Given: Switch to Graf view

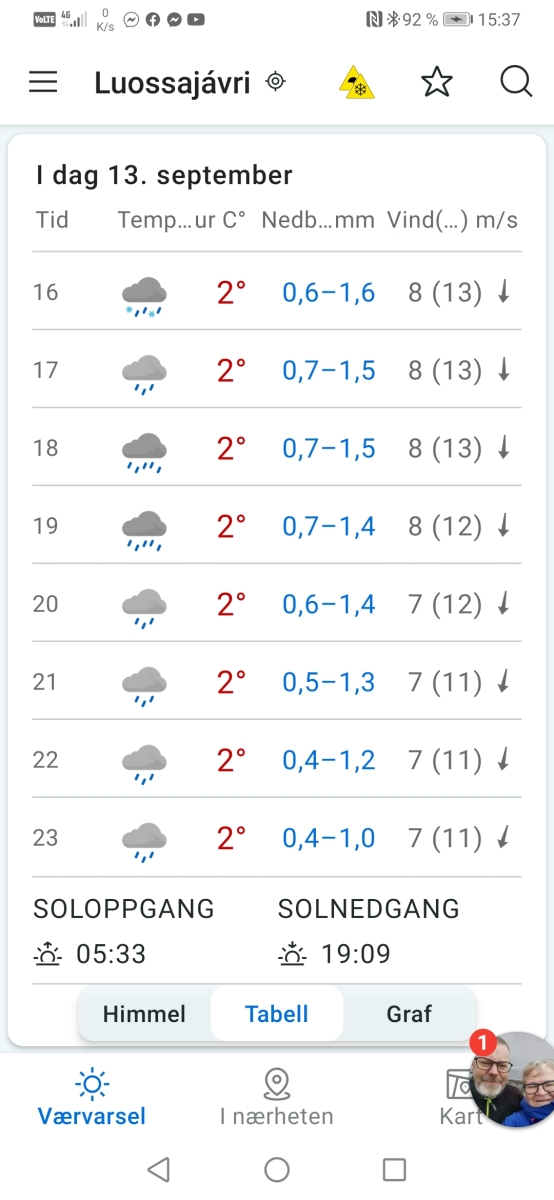Looking at the screenshot, I should (409, 1014).
